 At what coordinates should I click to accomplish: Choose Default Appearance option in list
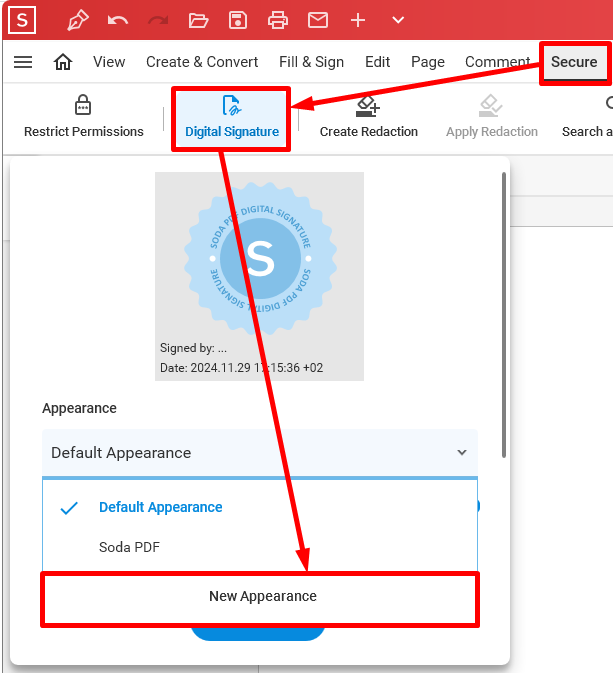point(260,507)
